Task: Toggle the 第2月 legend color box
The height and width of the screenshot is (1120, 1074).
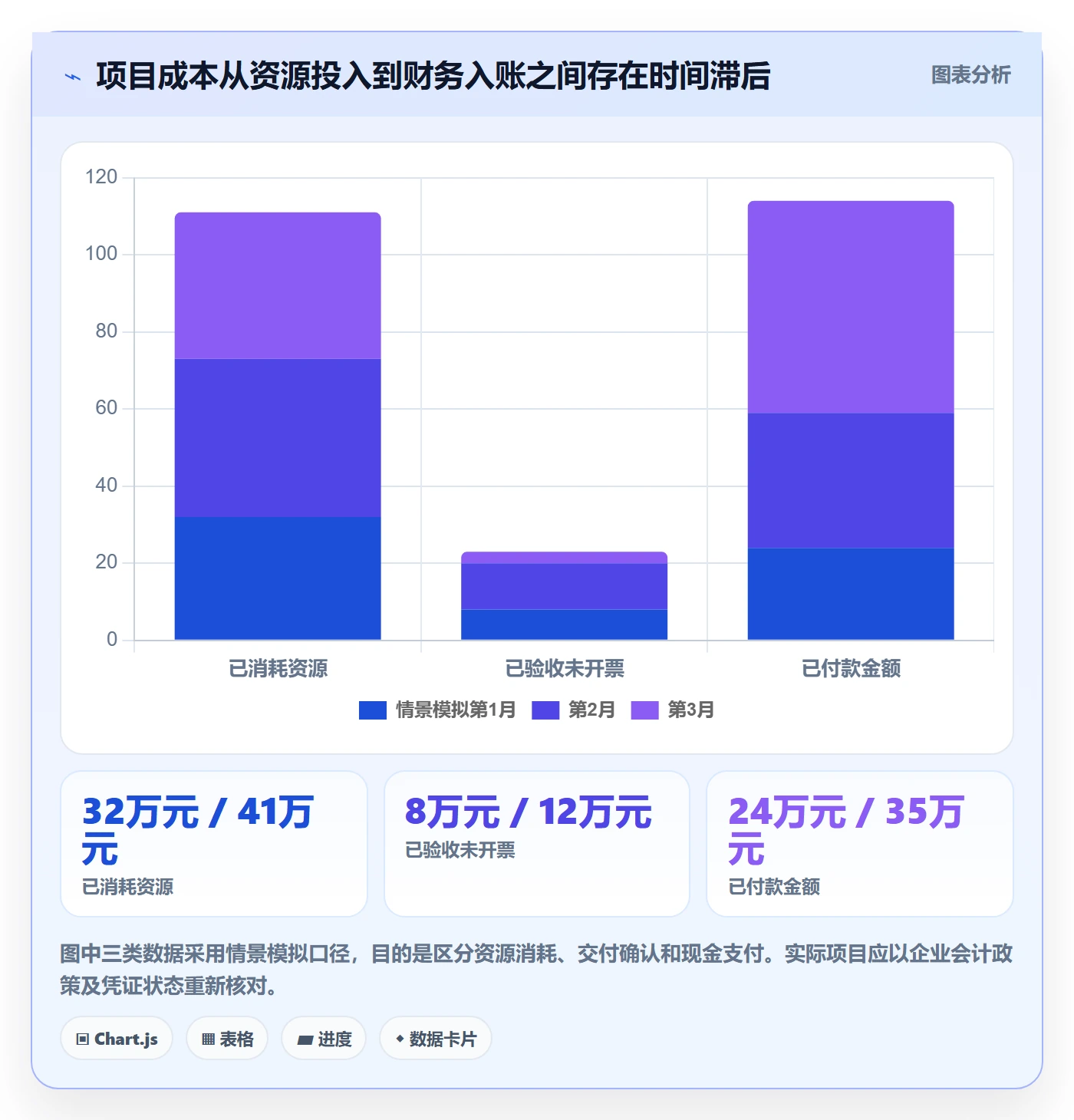Action: click(x=545, y=710)
